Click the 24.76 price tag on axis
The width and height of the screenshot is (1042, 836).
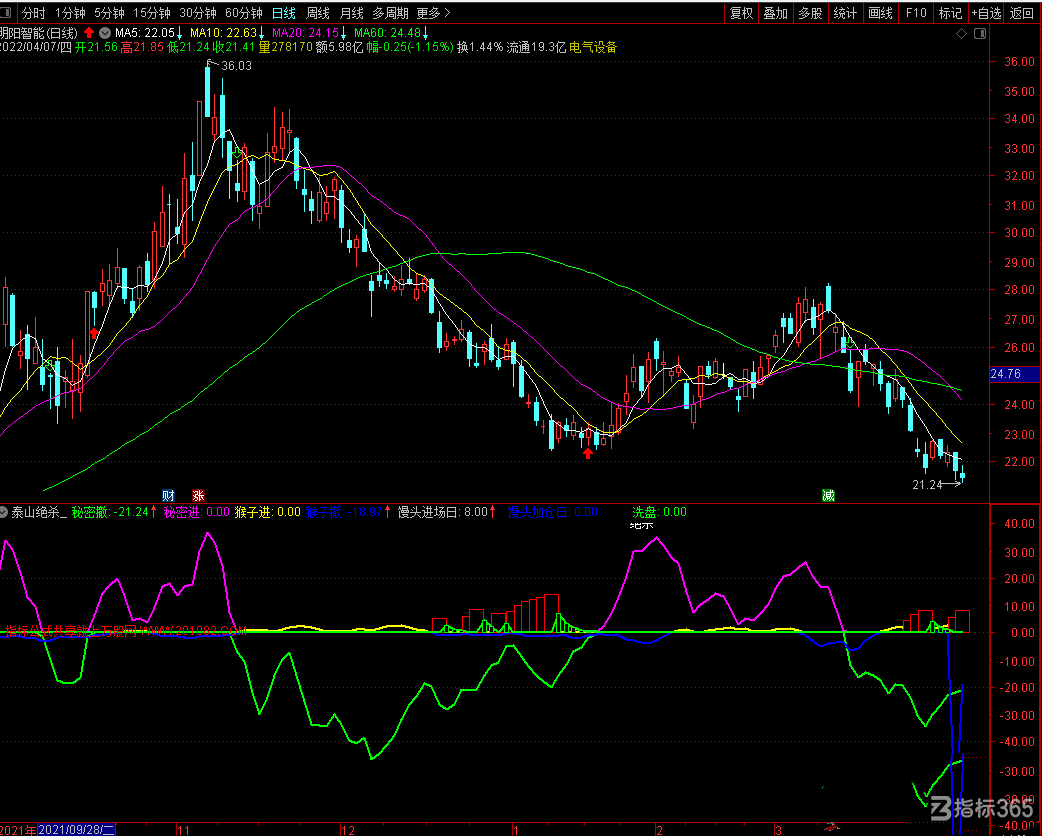tap(1014, 374)
